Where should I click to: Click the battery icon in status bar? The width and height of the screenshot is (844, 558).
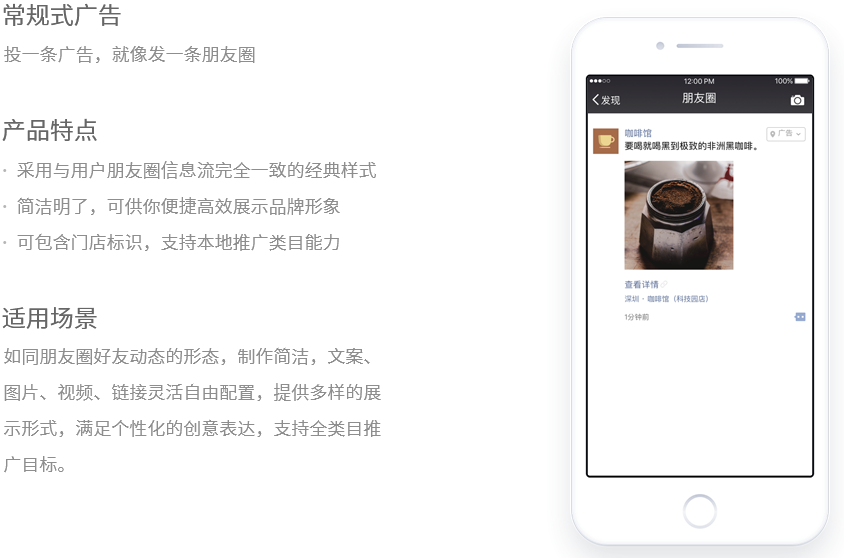click(802, 81)
